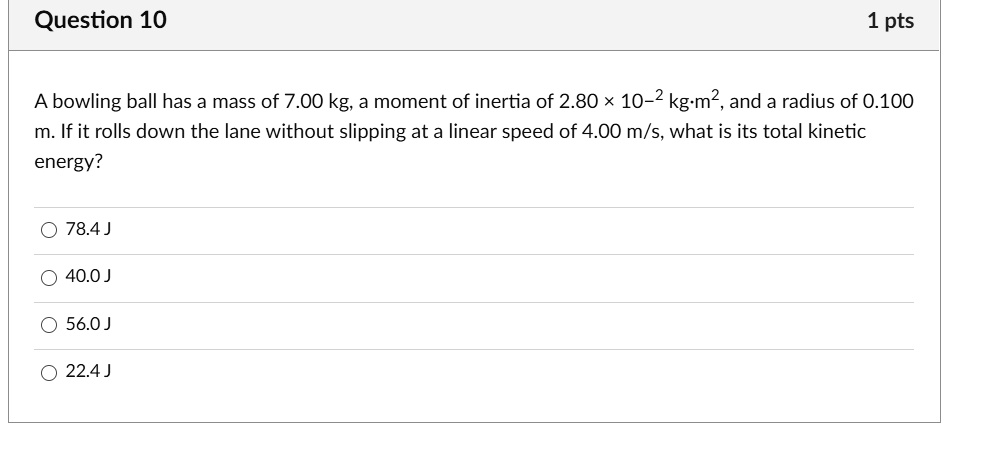Click the "78.4 J" answer label text
Screen dimensions: 997x469
[88, 229]
